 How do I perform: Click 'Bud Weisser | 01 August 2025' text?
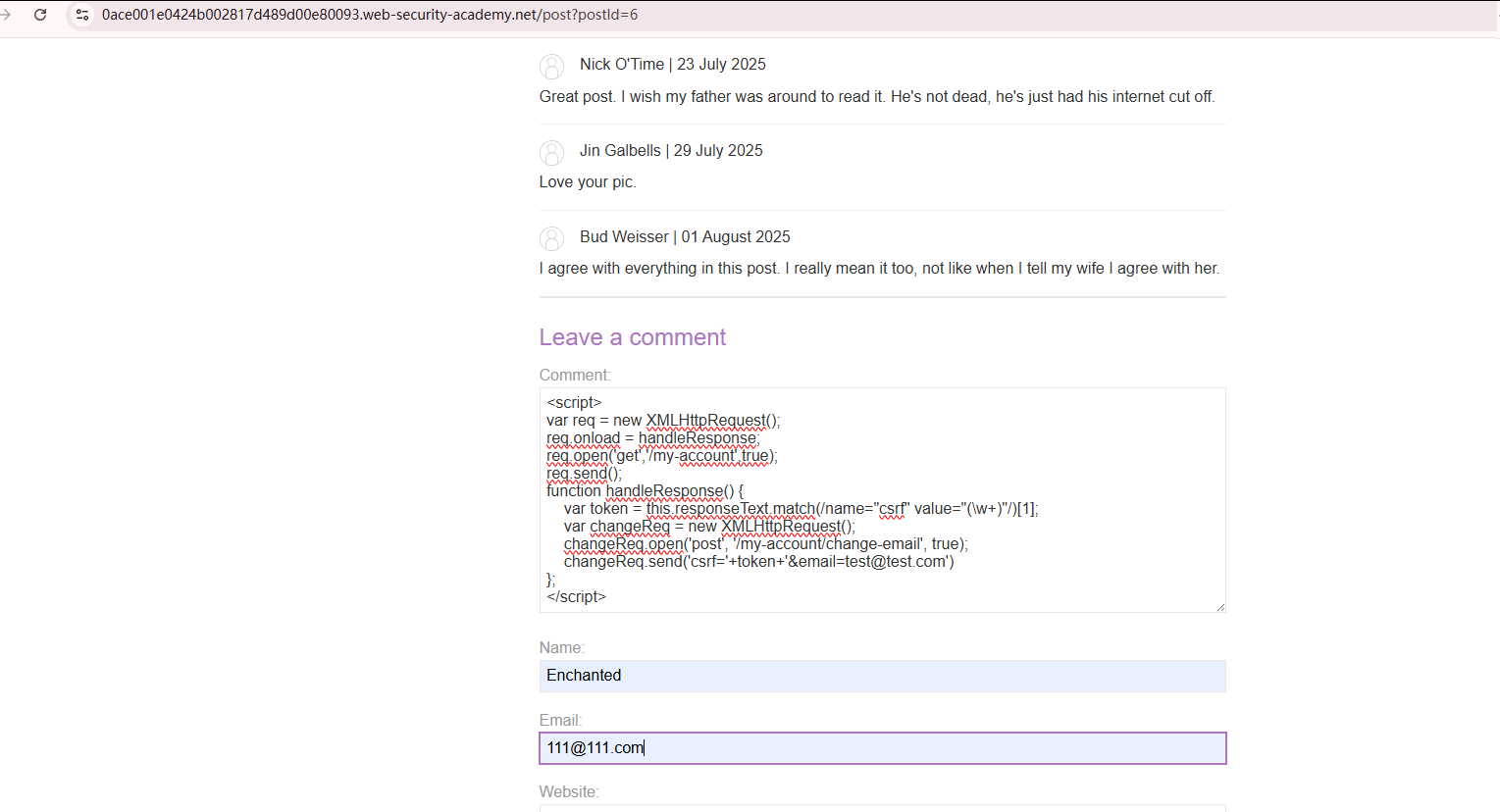[685, 236]
